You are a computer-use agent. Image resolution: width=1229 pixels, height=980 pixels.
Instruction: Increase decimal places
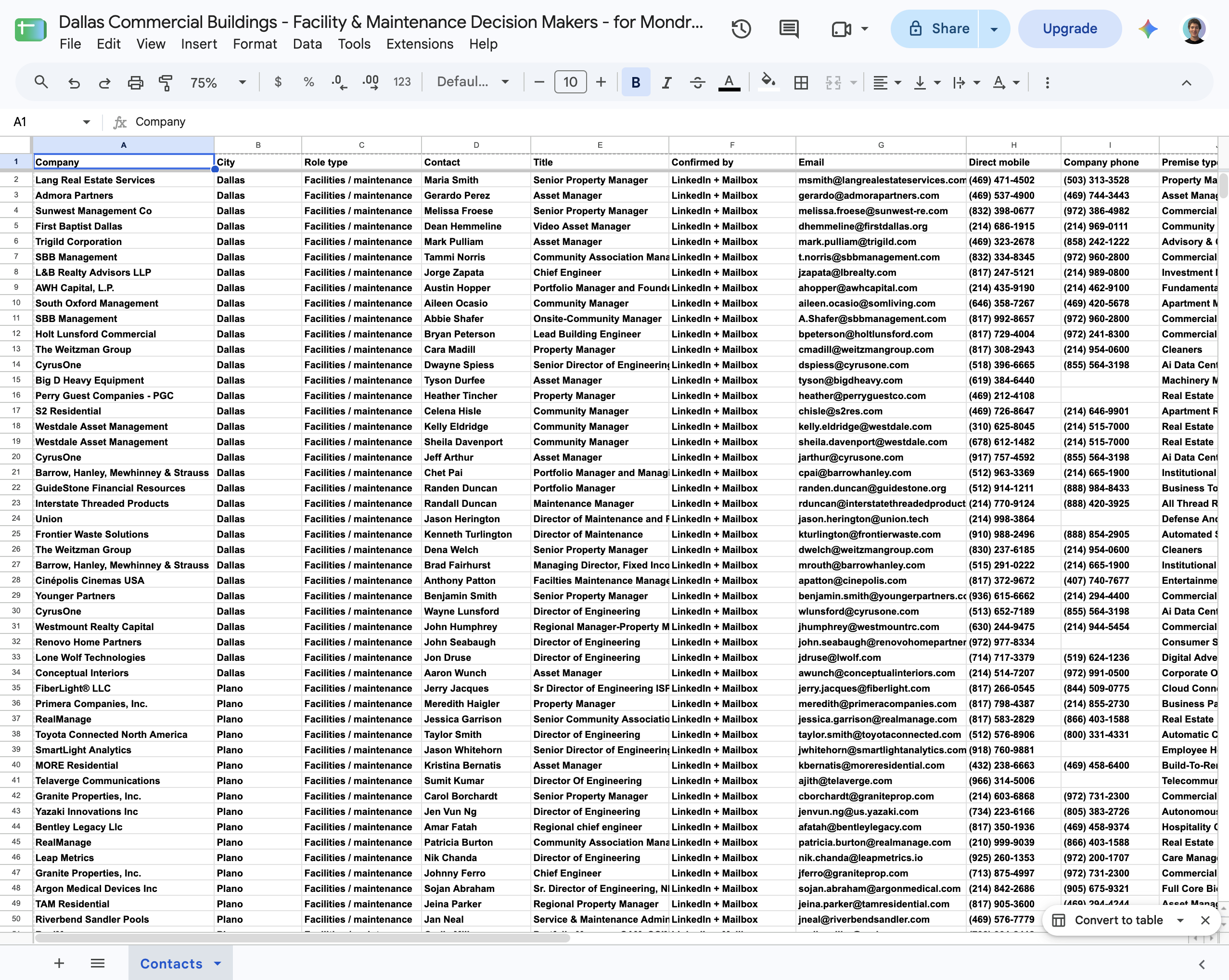(x=371, y=82)
